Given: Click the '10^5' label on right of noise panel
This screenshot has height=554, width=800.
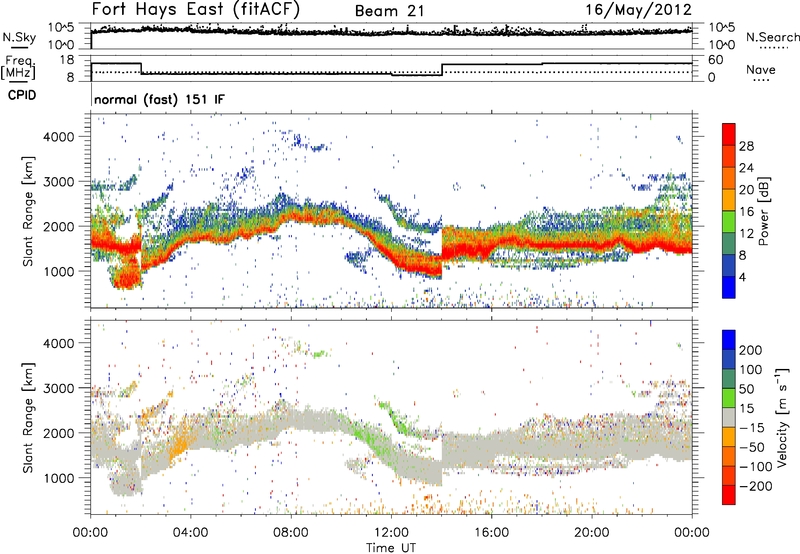Looking at the screenshot, I should click(722, 27).
